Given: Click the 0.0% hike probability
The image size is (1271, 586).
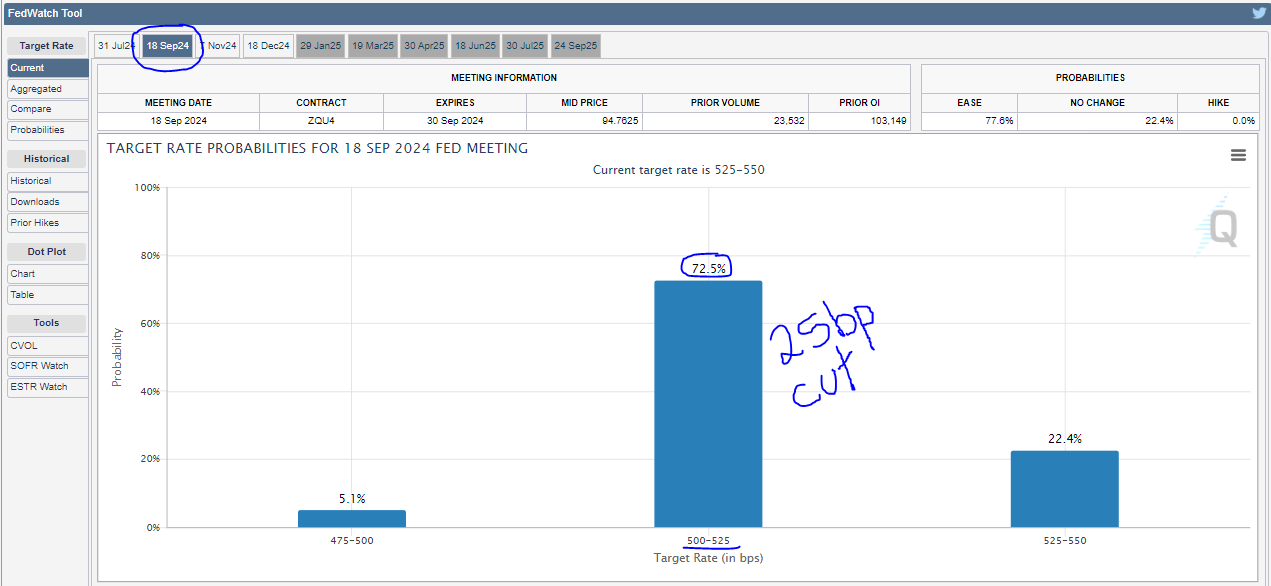Looking at the screenshot, I should 1243,121.
